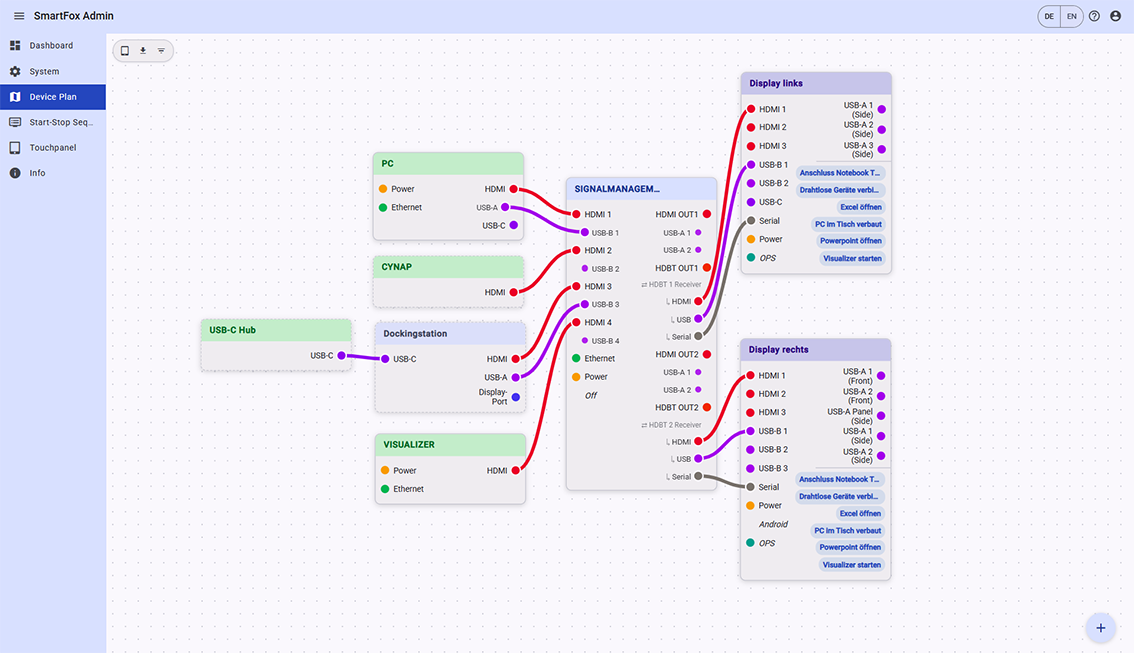Open Start-Stop Seq.. in the sidebar
Viewport: 1134px width, 653px height.
click(x=53, y=122)
